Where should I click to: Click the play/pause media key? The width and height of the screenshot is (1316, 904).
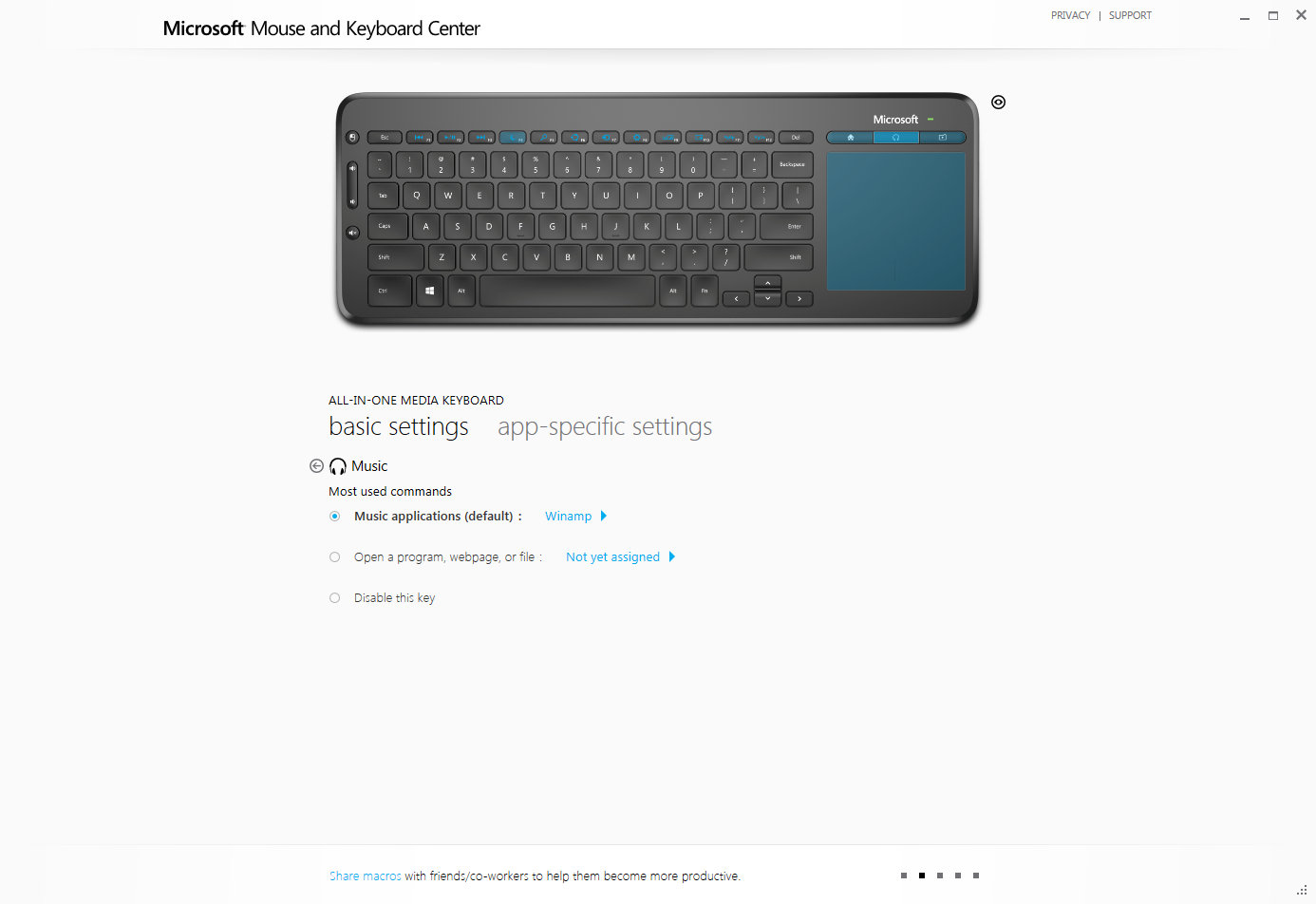(x=450, y=138)
